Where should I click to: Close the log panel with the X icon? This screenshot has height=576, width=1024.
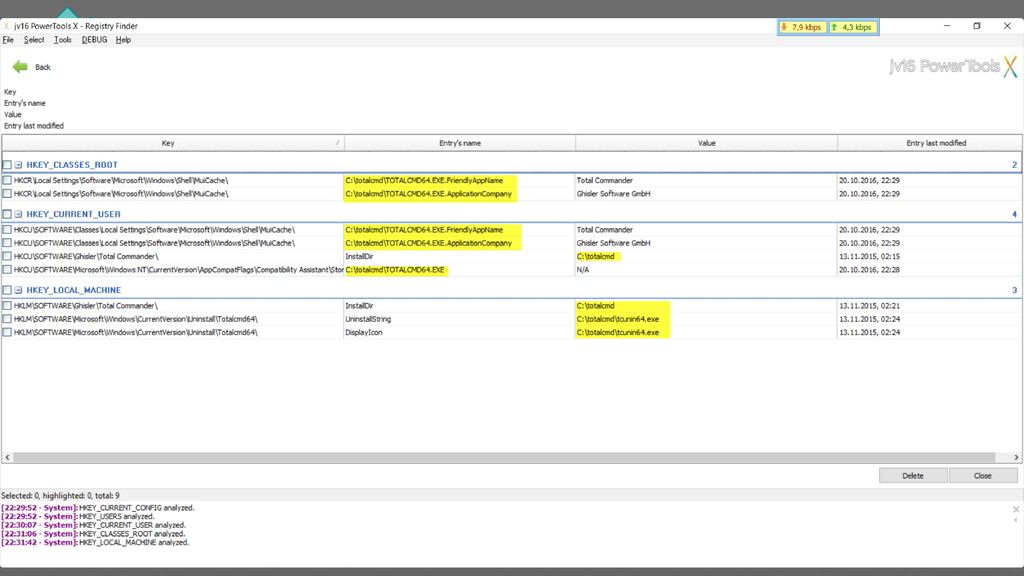pos(1016,509)
